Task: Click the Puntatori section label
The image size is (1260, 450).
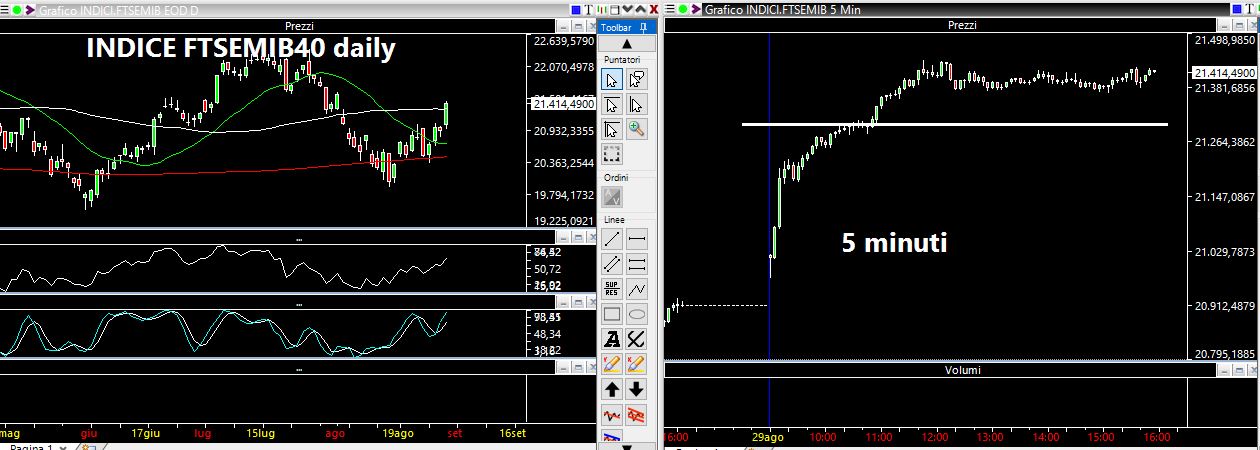Action: 623,60
